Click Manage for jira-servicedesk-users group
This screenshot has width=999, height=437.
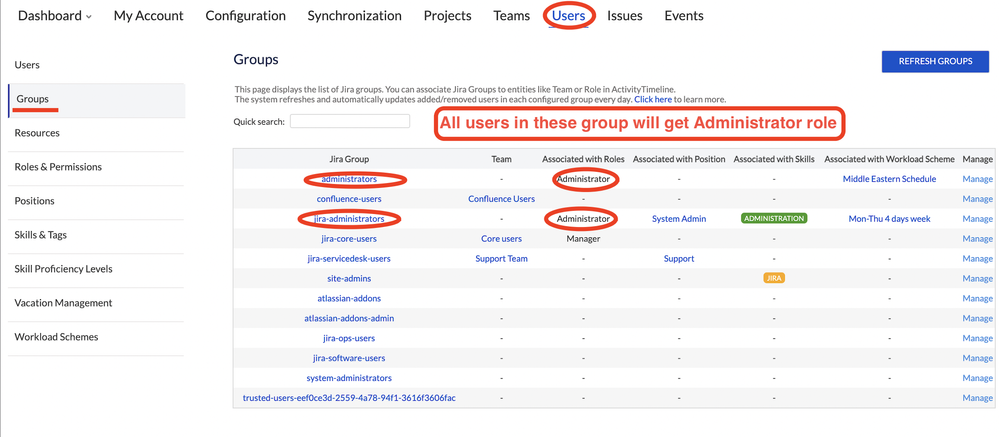point(977,259)
